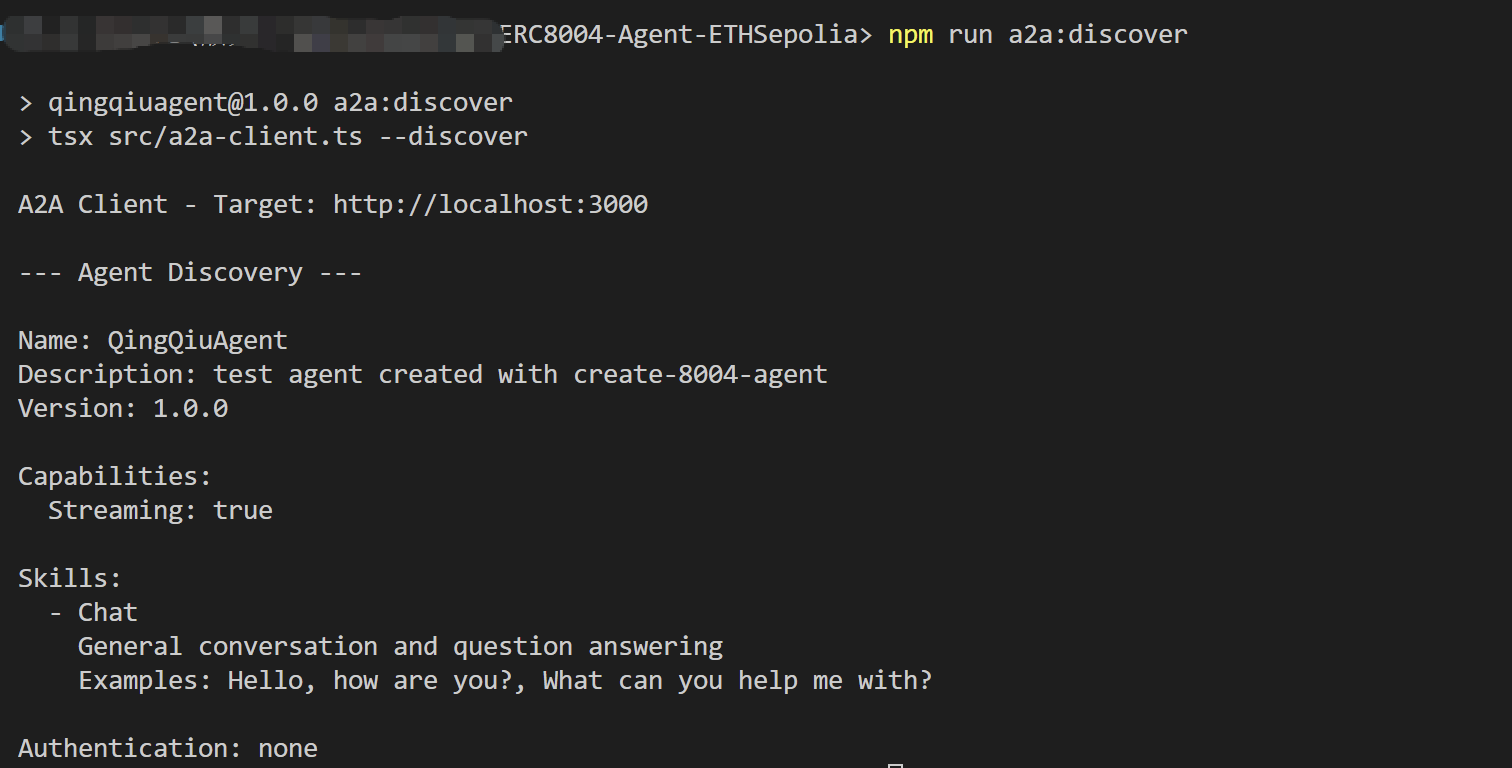The height and width of the screenshot is (768, 1512).
Task: Open the src/a2a-client.ts file path
Action: click(x=235, y=137)
